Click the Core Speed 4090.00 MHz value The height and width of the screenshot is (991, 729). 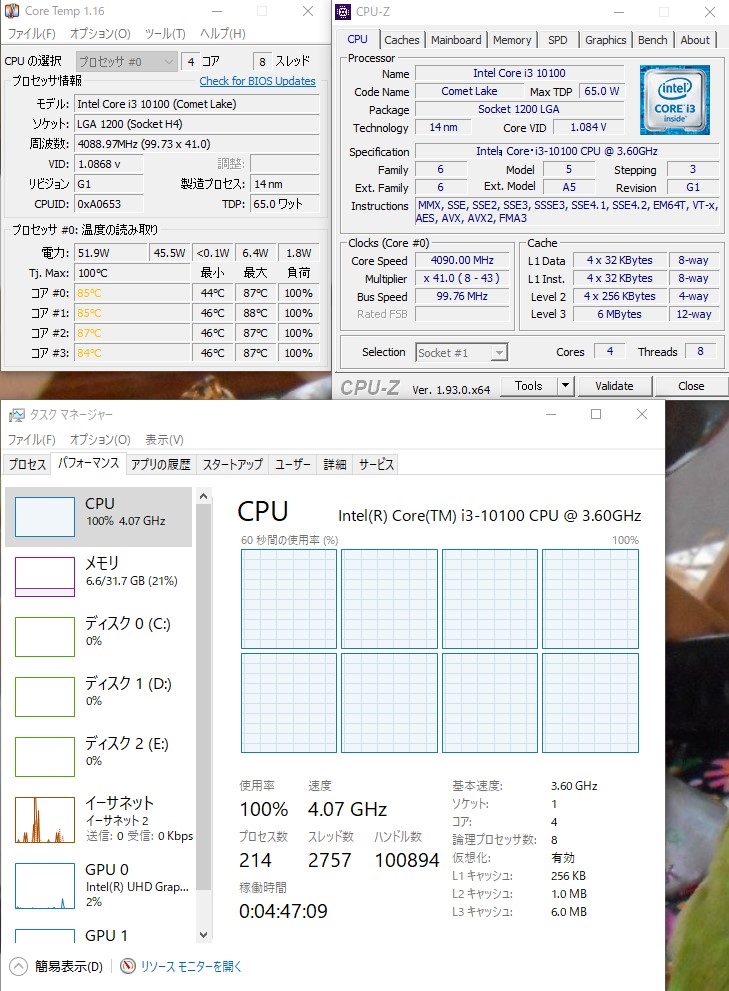462,260
